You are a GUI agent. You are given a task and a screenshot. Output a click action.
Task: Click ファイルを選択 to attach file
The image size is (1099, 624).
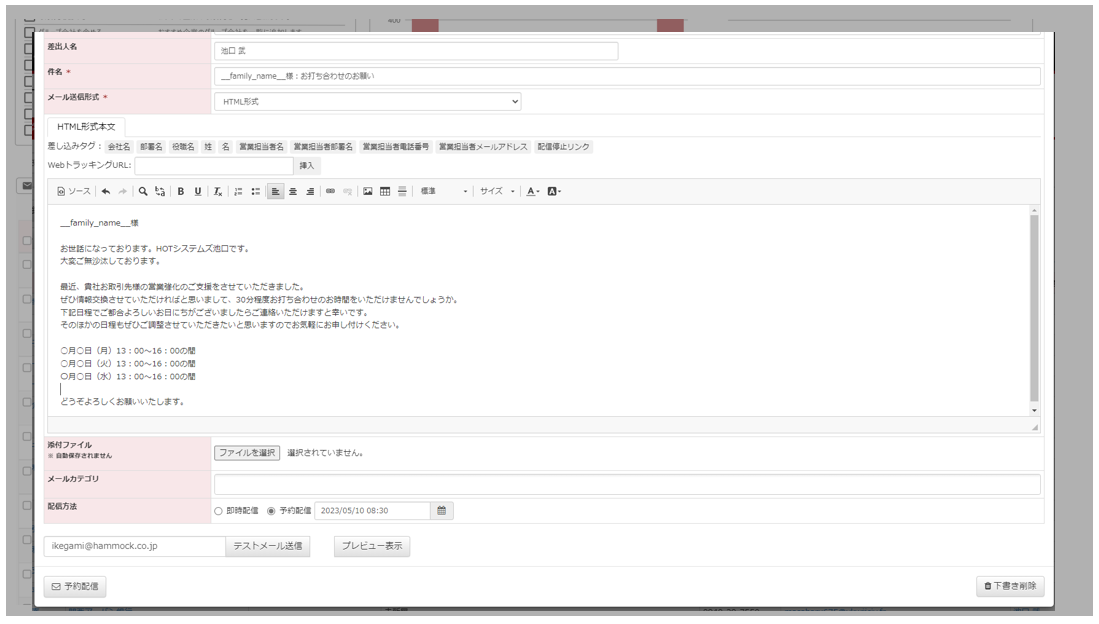pyautogui.click(x=247, y=453)
